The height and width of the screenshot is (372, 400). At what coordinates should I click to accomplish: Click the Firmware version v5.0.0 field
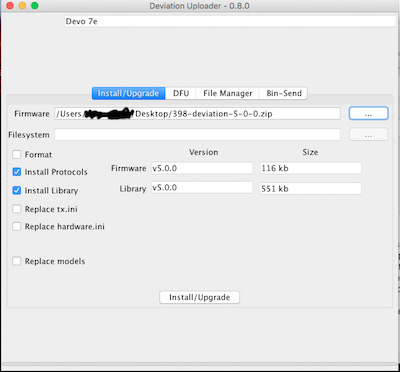202,168
